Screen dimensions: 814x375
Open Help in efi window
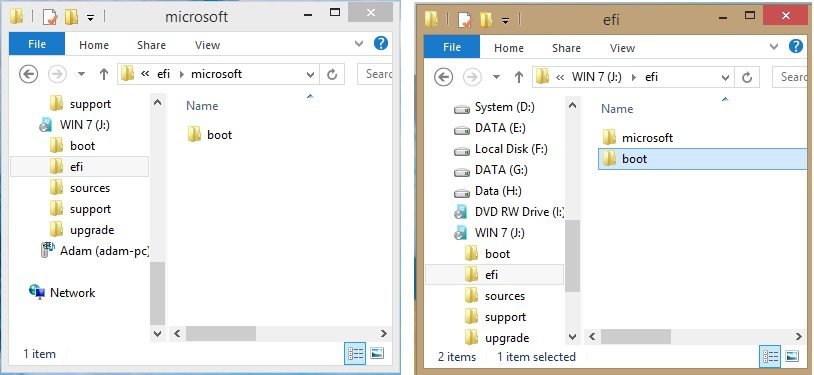(x=796, y=46)
